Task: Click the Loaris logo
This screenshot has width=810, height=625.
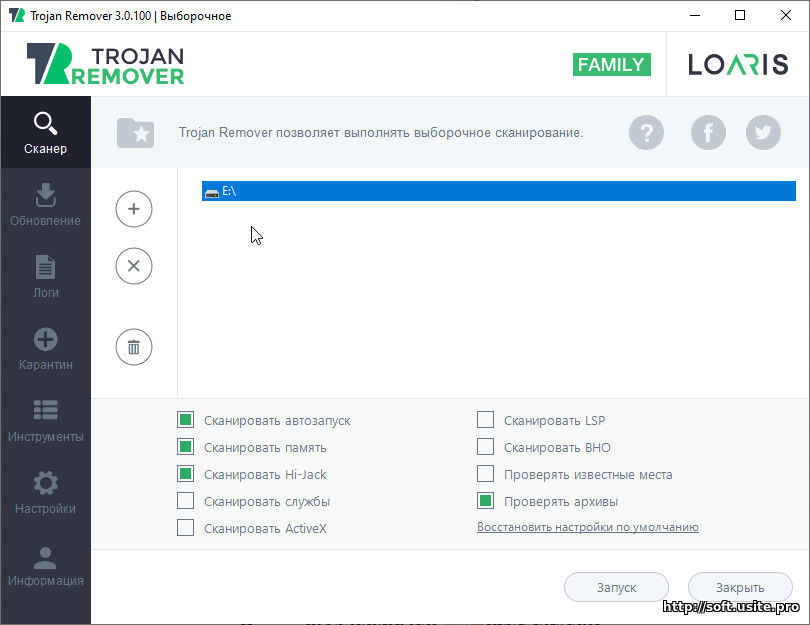Action: click(738, 65)
